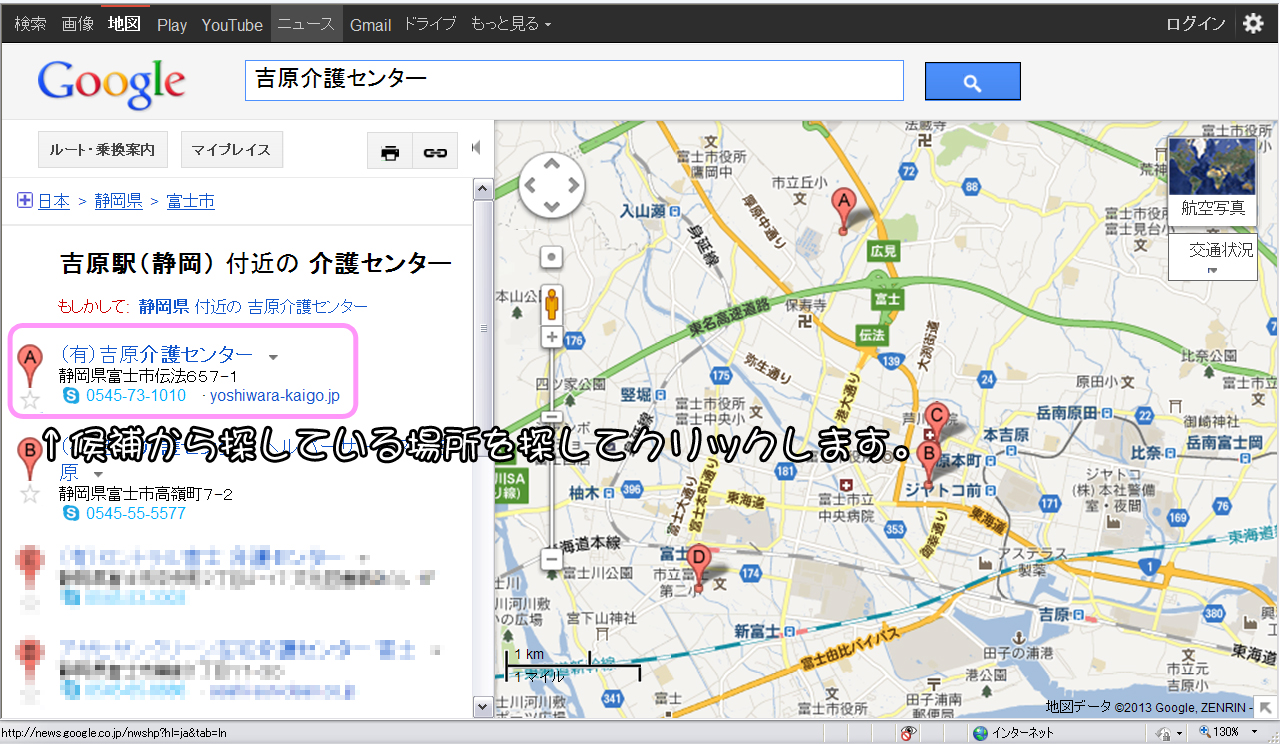Click phone number 0545-55-5577
This screenshot has height=744, width=1280.
coord(136,513)
